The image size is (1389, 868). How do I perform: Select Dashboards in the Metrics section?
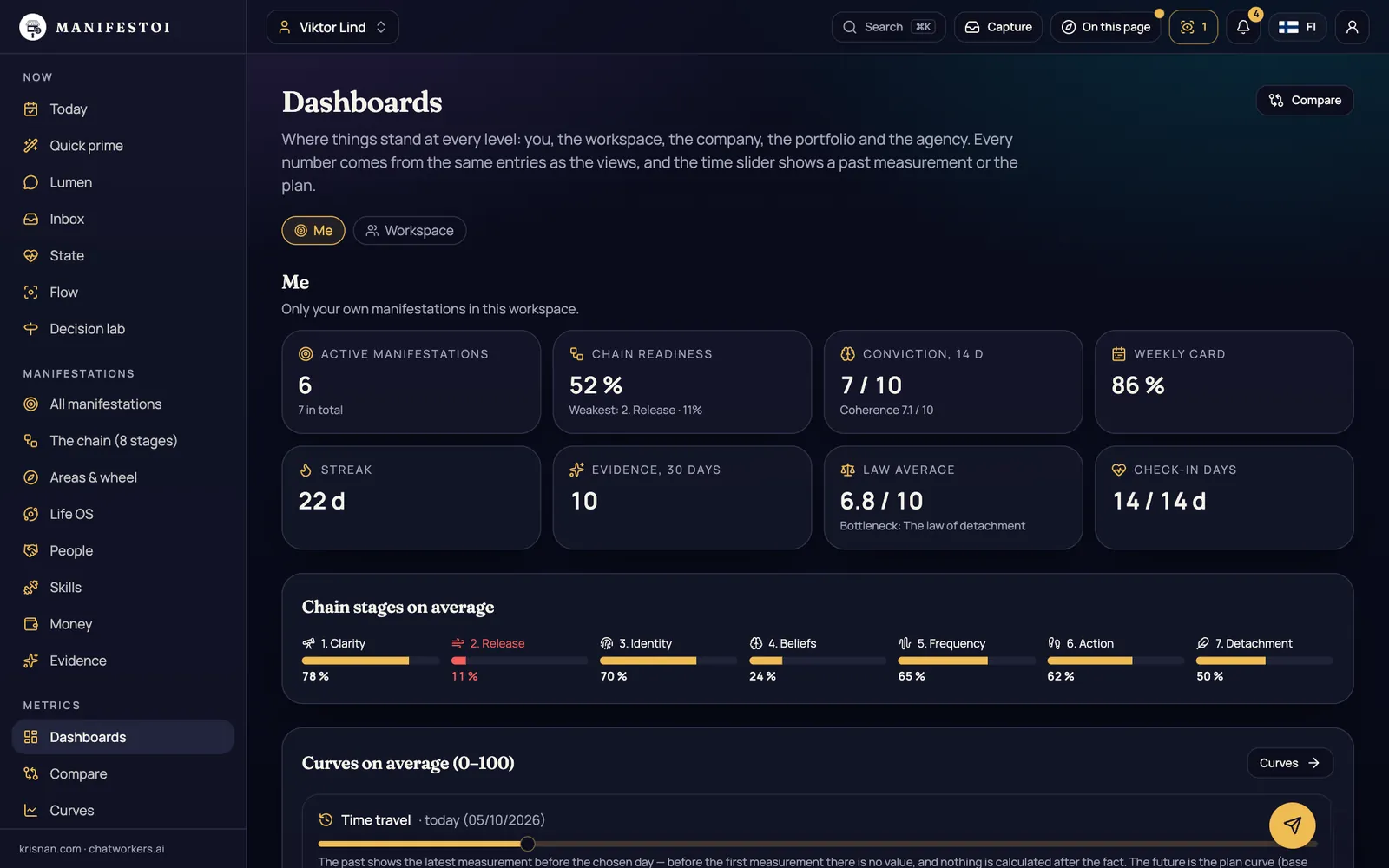(x=123, y=737)
